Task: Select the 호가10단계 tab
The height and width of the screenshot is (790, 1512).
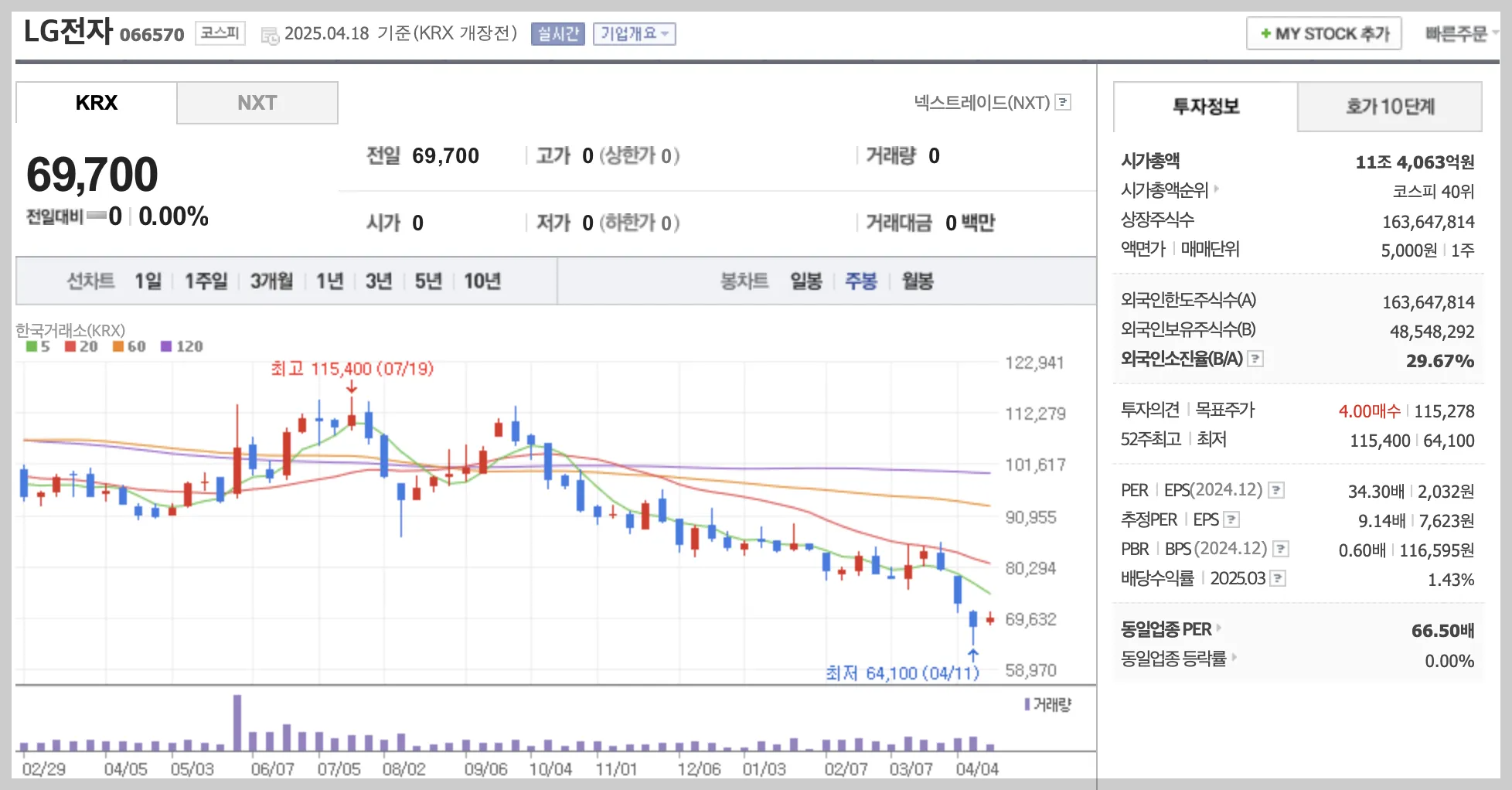Action: [x=1390, y=107]
